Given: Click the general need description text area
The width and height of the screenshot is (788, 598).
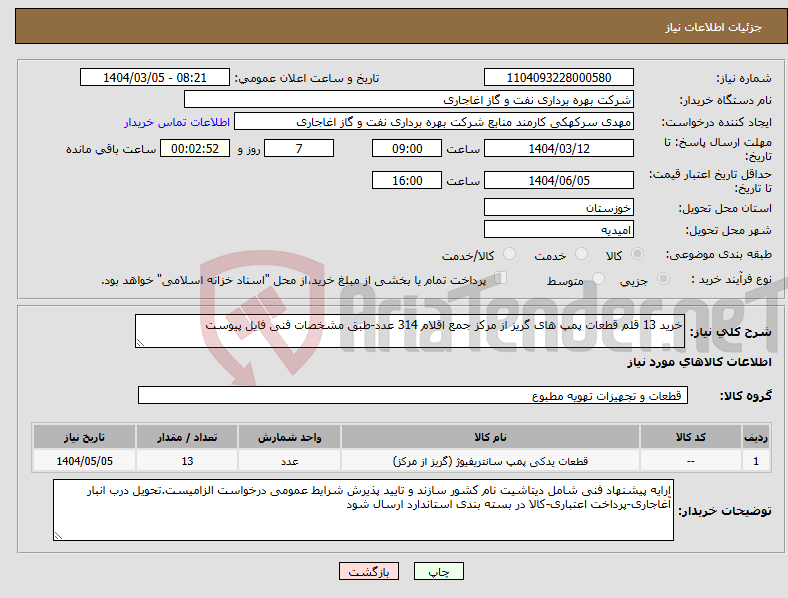Looking at the screenshot, I should (x=410, y=331).
